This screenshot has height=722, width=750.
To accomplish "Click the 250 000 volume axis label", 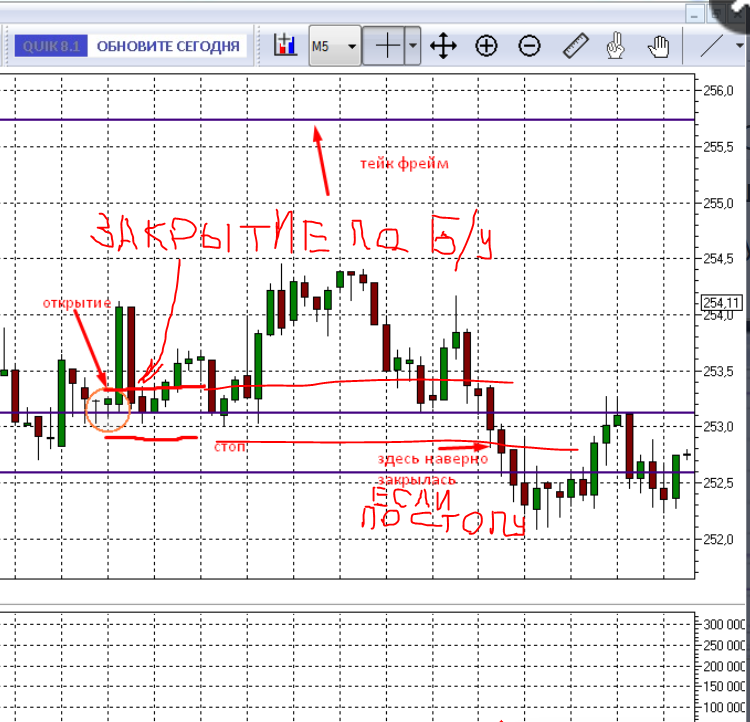I will click(x=724, y=645).
